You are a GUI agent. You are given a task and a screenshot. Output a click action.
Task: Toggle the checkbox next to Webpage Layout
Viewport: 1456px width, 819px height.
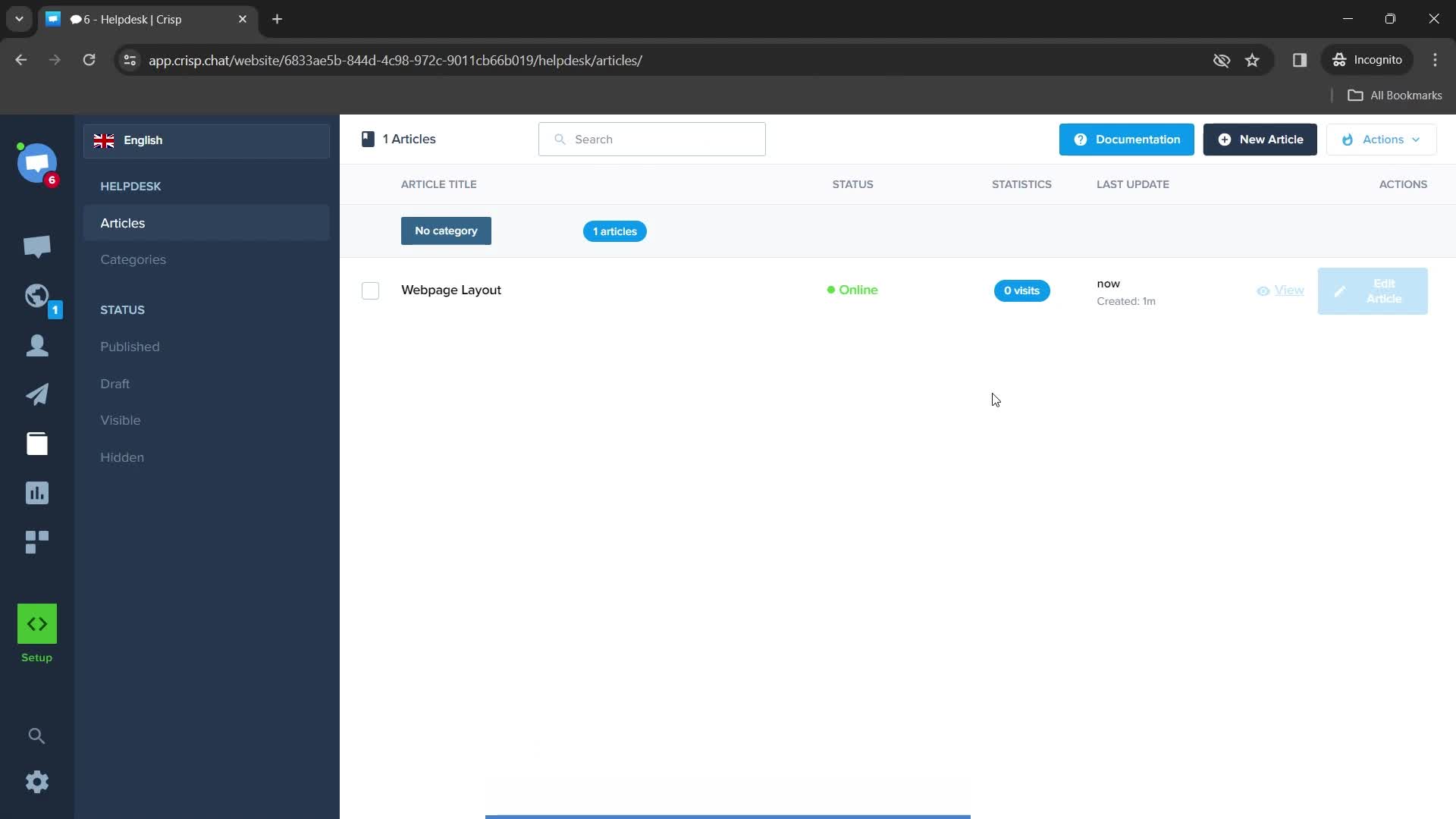[x=370, y=290]
